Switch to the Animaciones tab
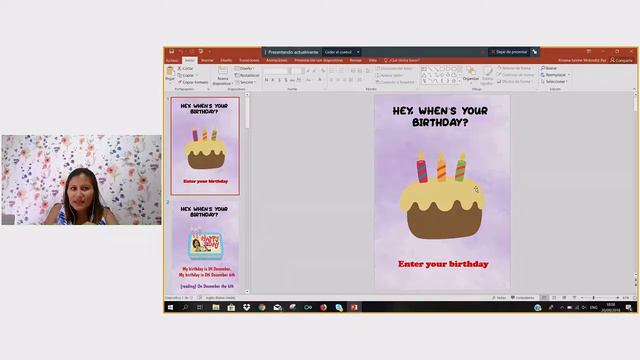Screen dimensions: 640x360 [277, 60]
